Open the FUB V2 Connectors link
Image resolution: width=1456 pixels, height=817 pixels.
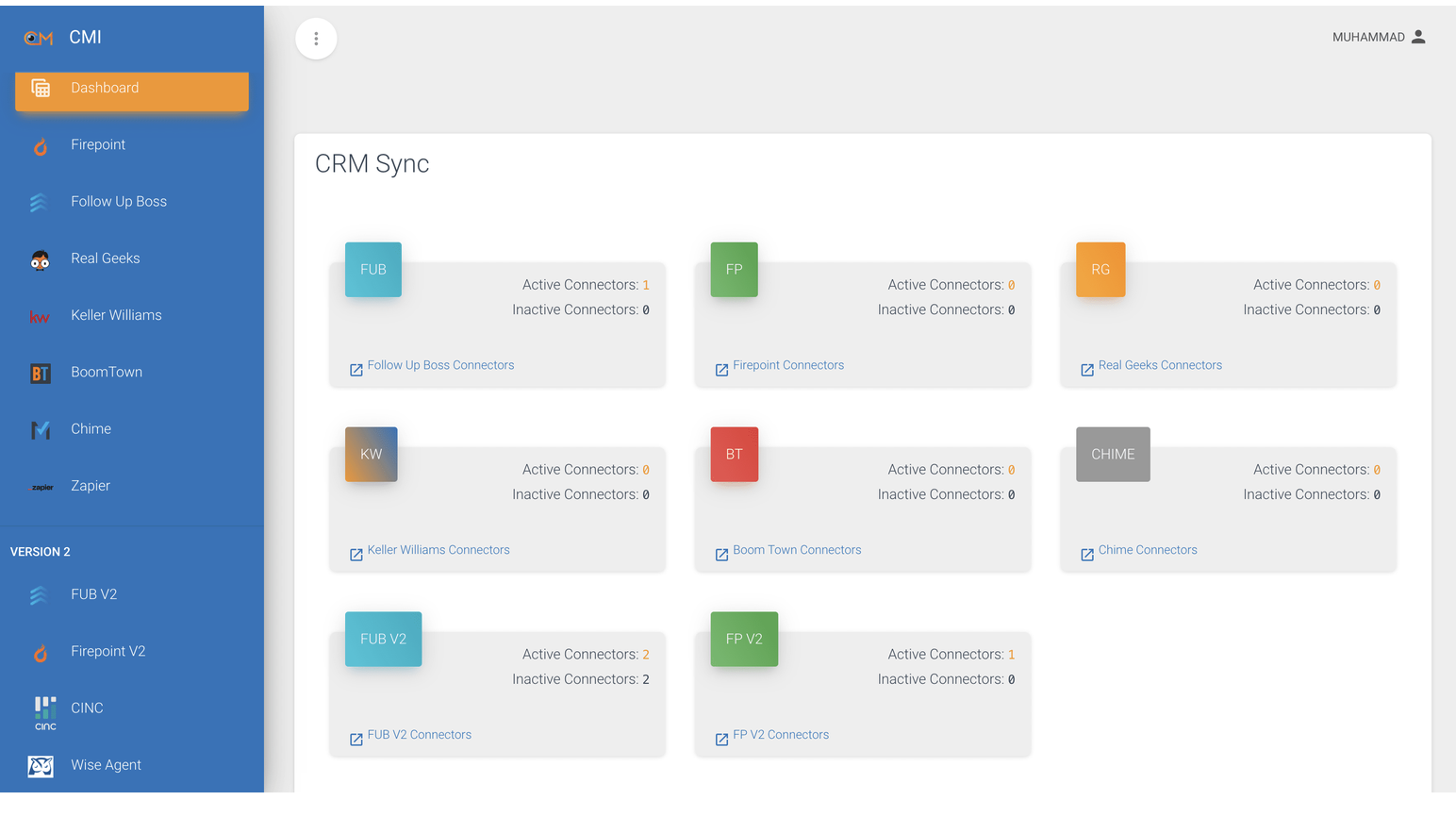point(420,735)
